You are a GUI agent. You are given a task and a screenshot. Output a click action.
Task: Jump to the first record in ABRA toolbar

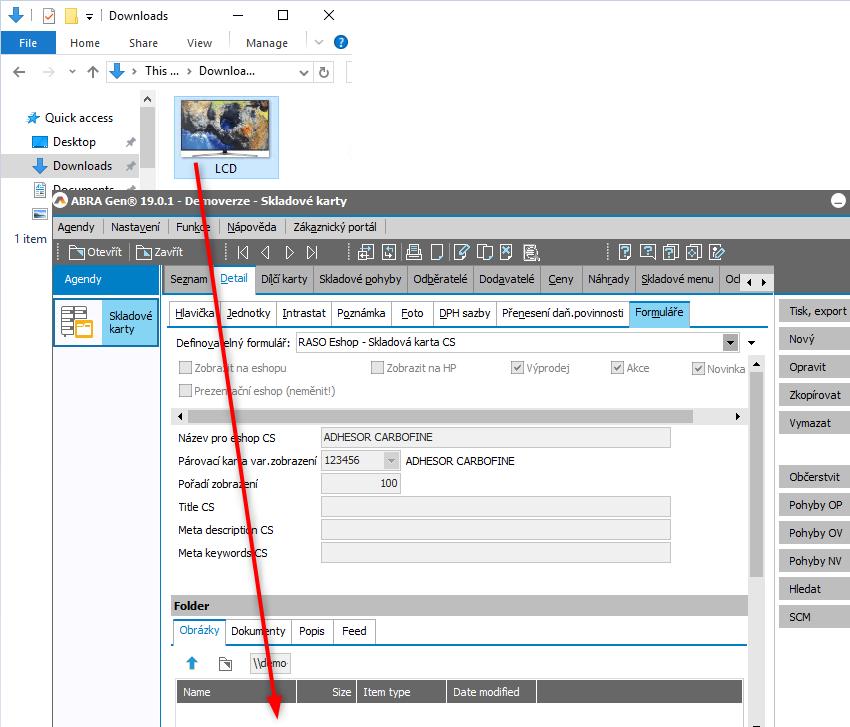(243, 253)
